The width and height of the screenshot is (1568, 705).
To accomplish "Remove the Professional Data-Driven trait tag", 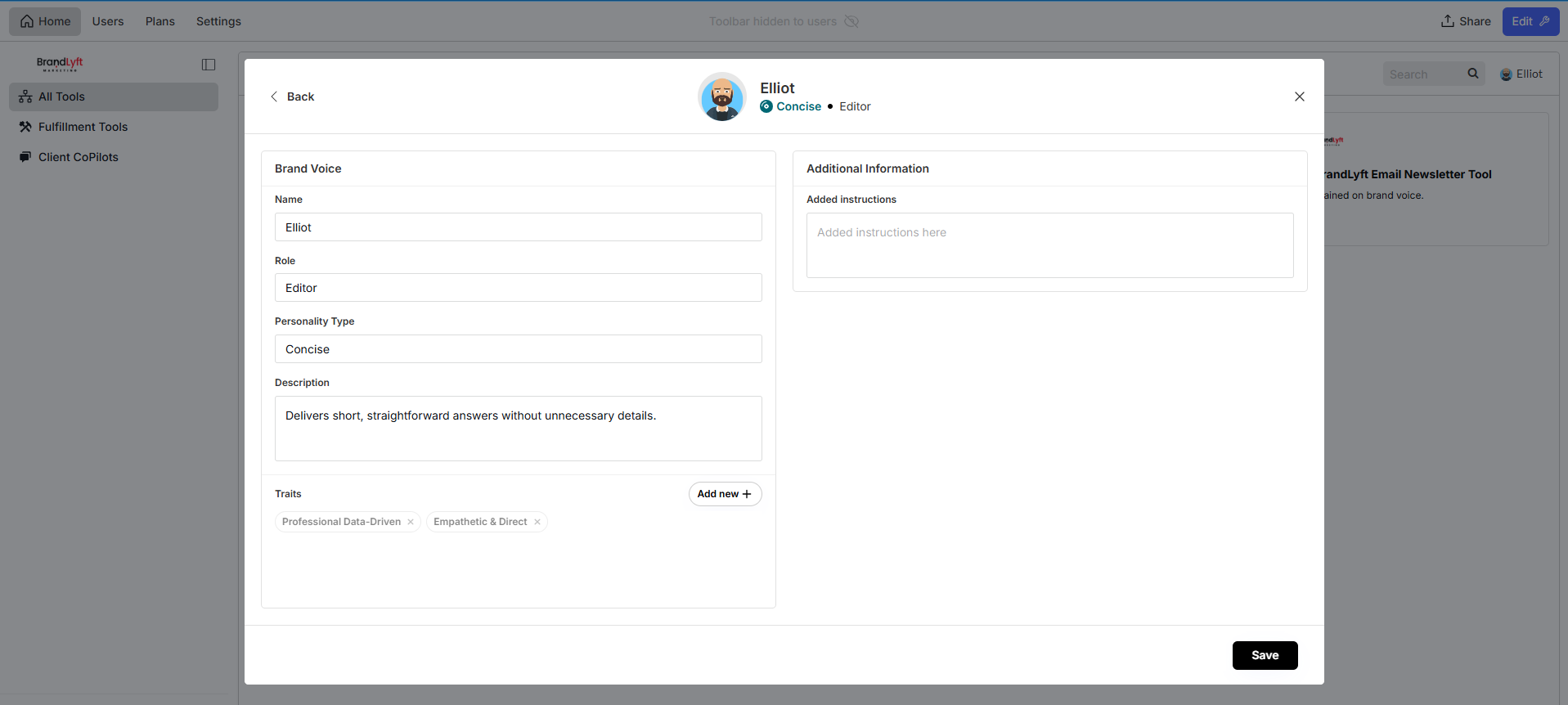I will pos(411,522).
